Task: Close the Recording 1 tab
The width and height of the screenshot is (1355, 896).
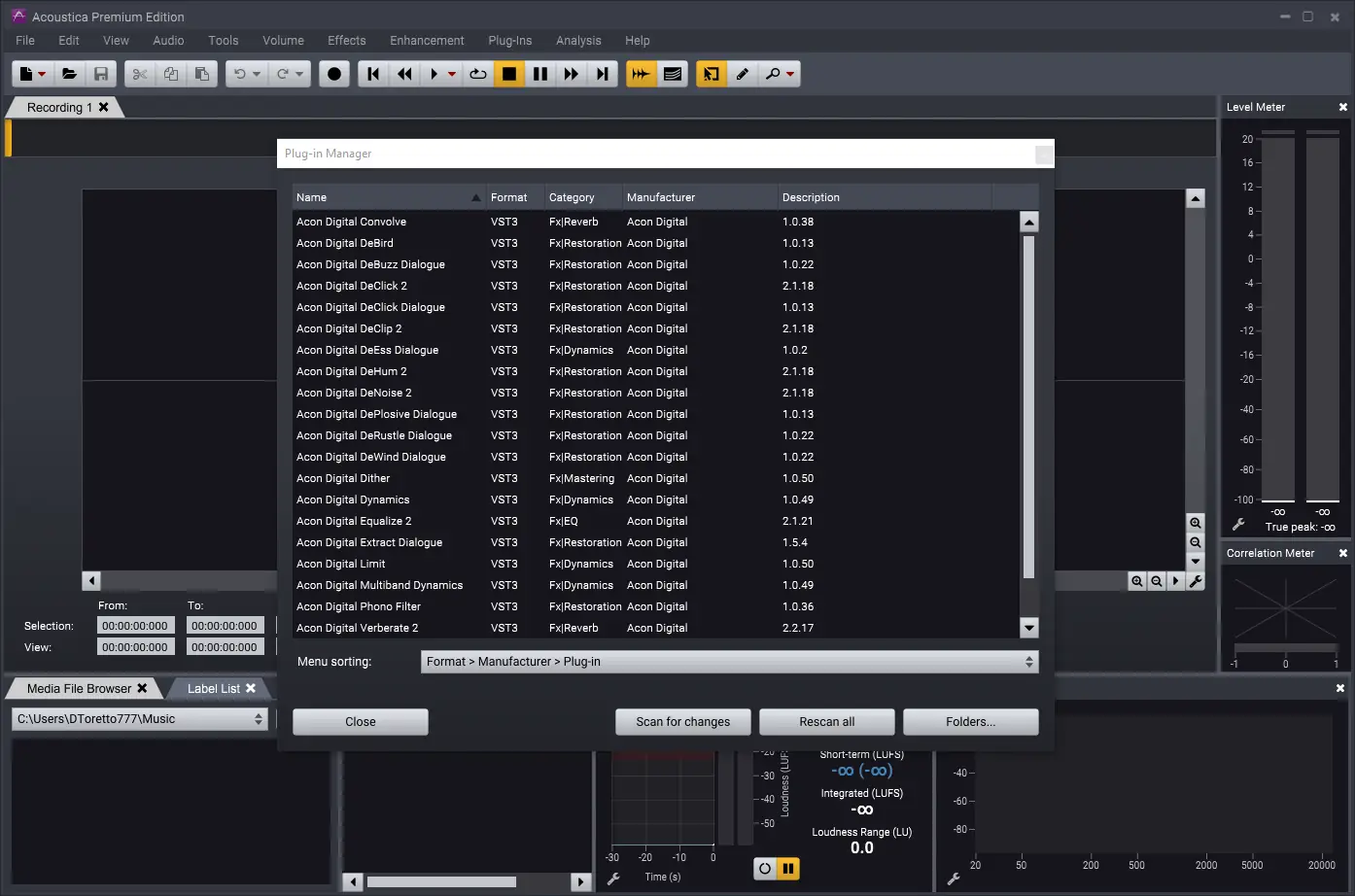Action: [104, 107]
